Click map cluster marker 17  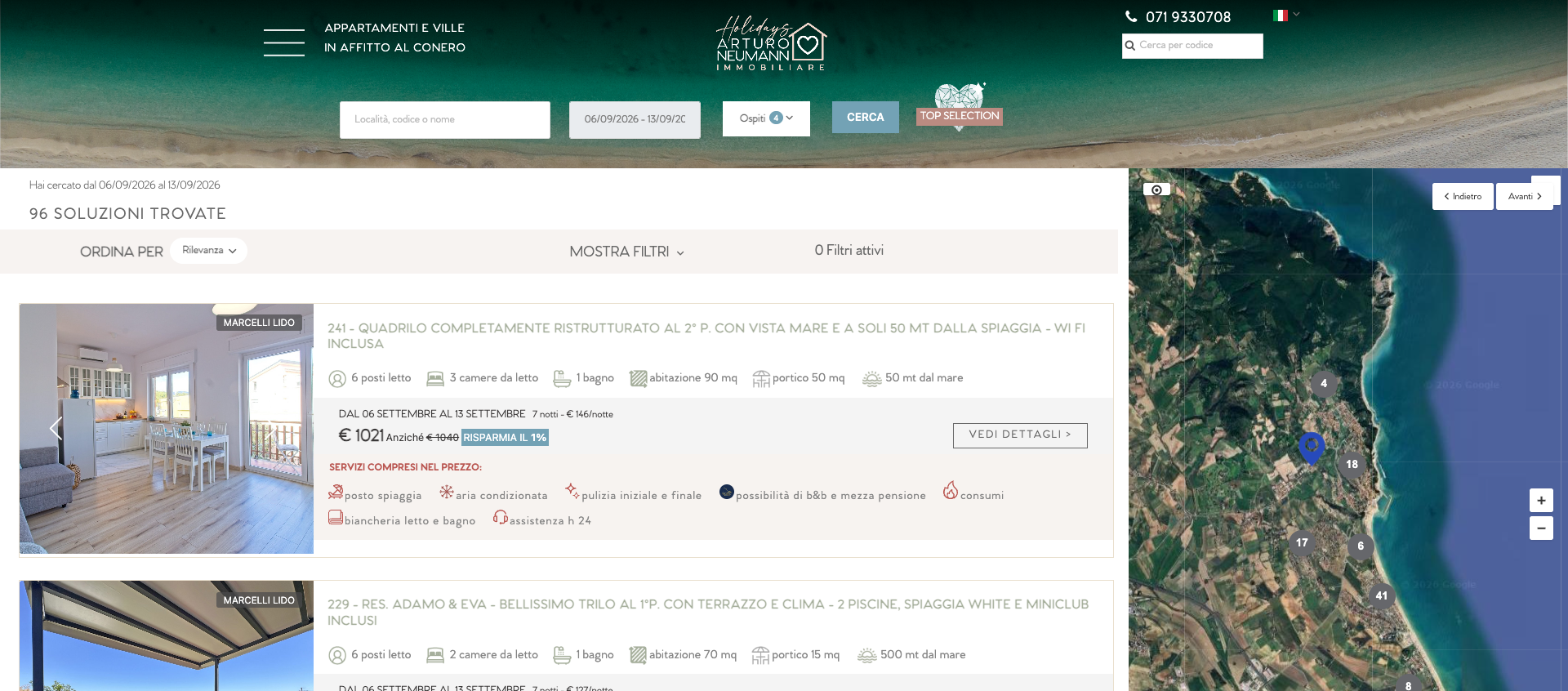(1302, 542)
